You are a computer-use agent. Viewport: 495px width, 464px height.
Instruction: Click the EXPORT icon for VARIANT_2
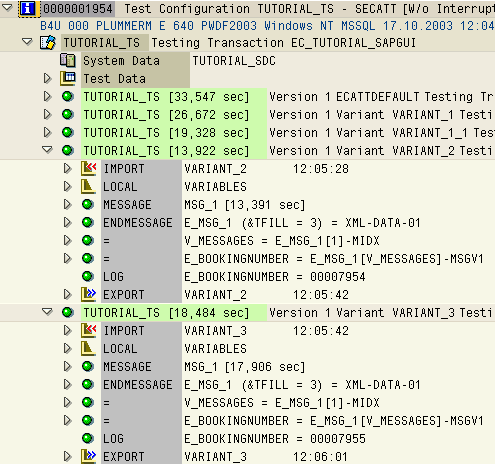(88, 295)
